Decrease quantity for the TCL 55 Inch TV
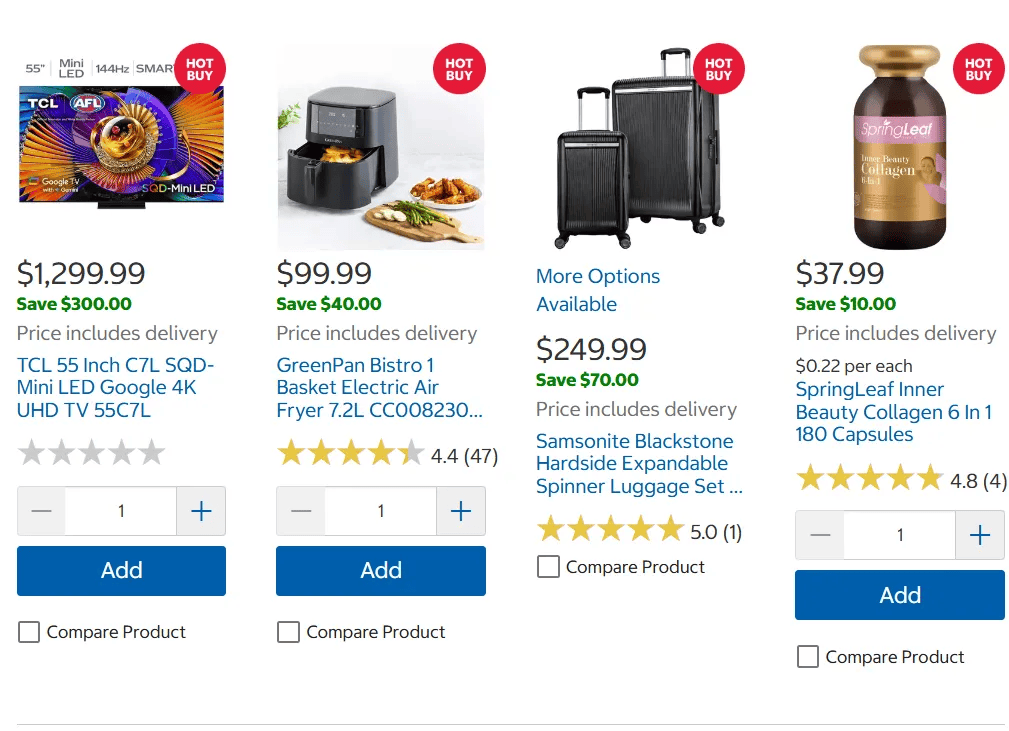Image resolution: width=1009 pixels, height=731 pixels. point(41,511)
